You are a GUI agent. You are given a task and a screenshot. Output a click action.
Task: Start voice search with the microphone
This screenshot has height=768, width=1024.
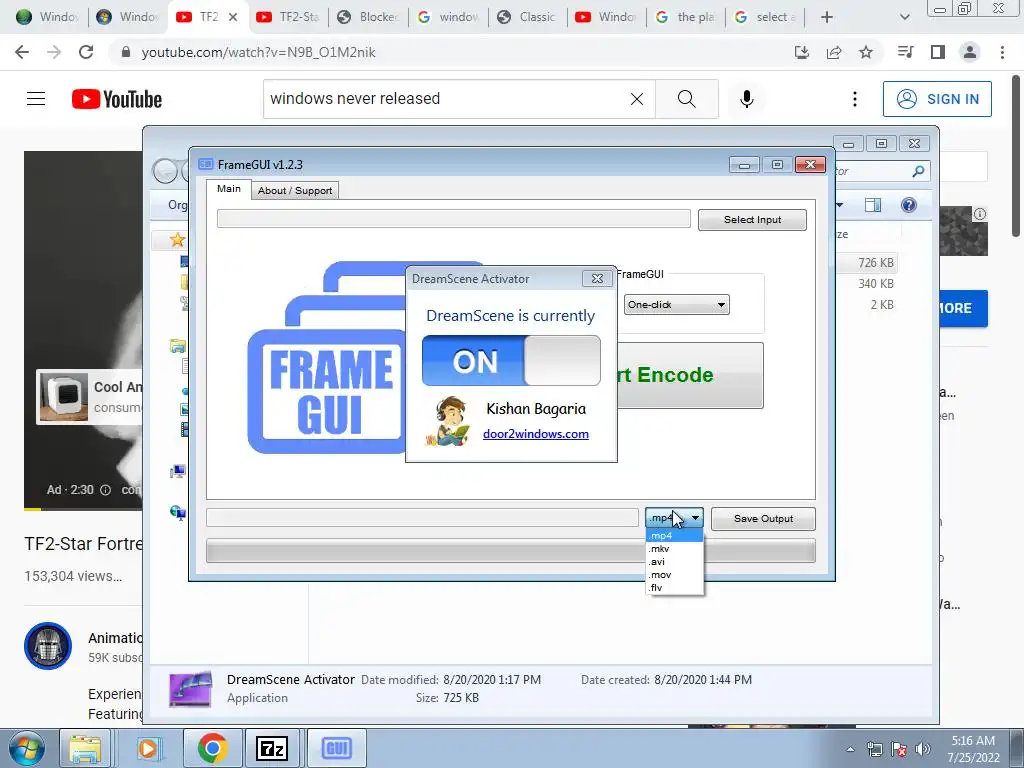point(746,99)
